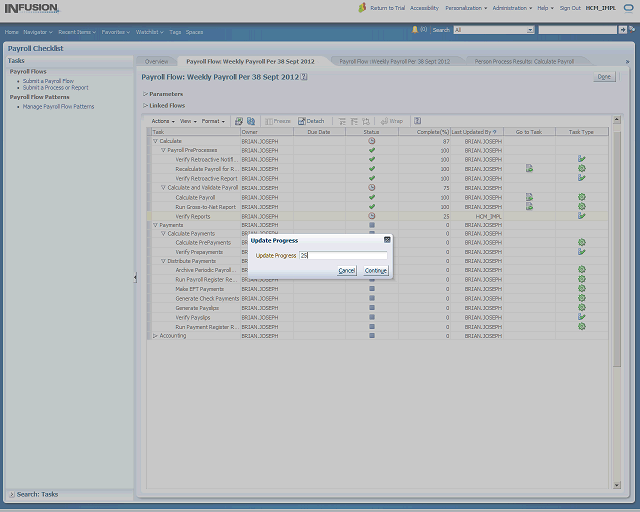Image resolution: width=640 pixels, height=512 pixels.
Task: Expand the Accounting tree node
Action: point(155,336)
